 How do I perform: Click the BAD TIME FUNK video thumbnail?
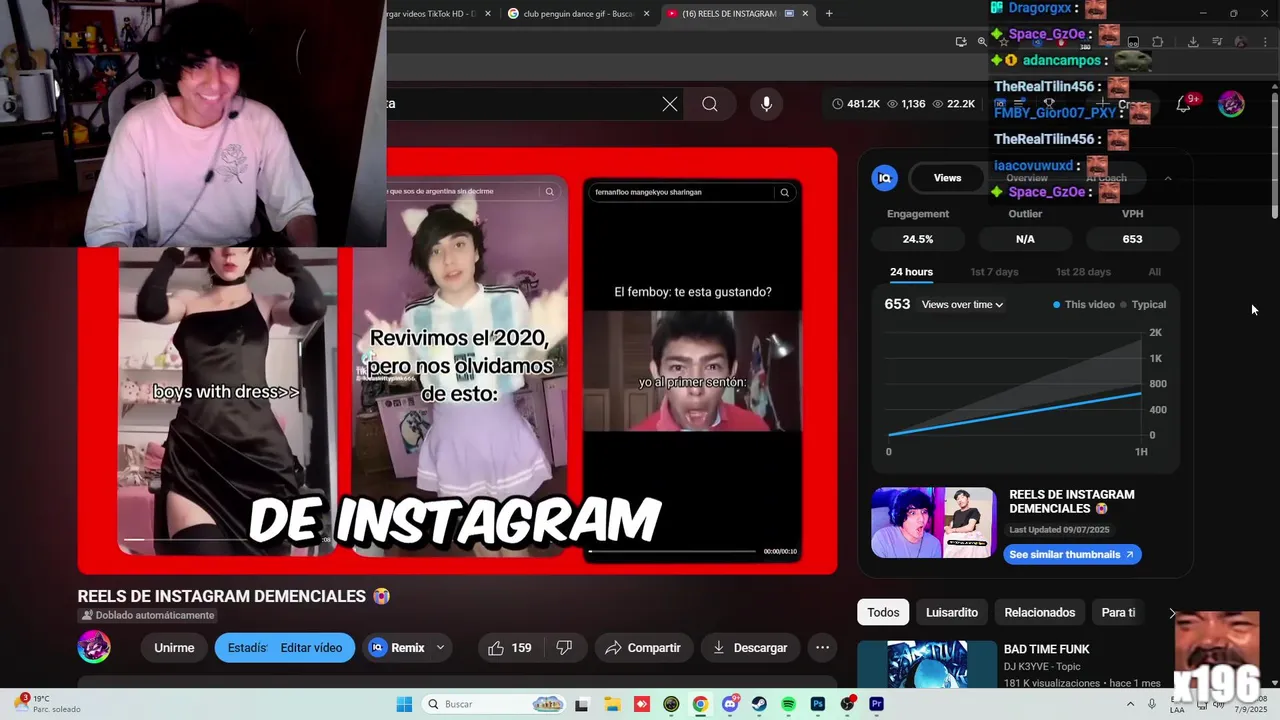coord(927,664)
